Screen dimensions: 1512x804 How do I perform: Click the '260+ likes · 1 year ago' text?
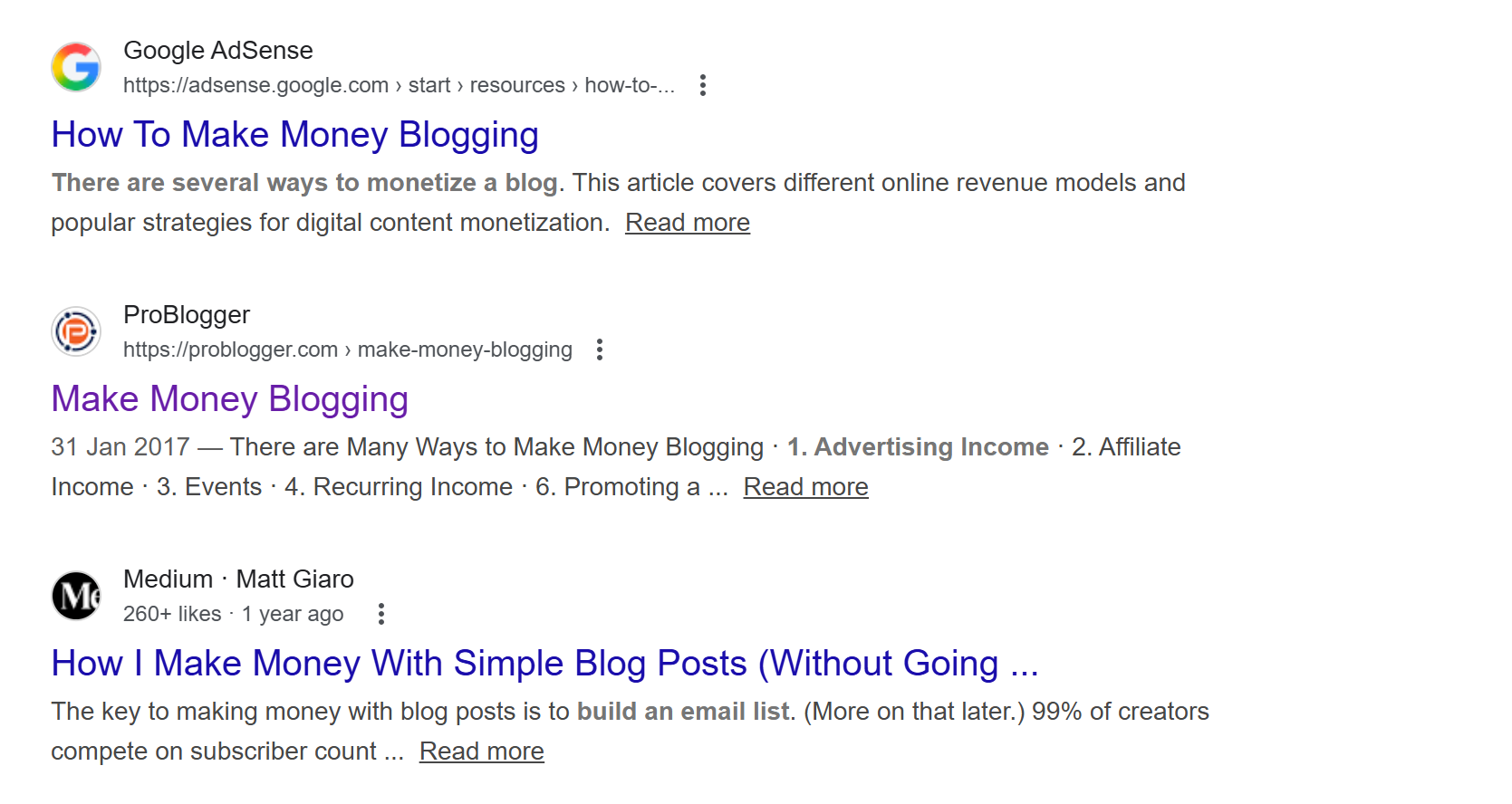coord(234,614)
